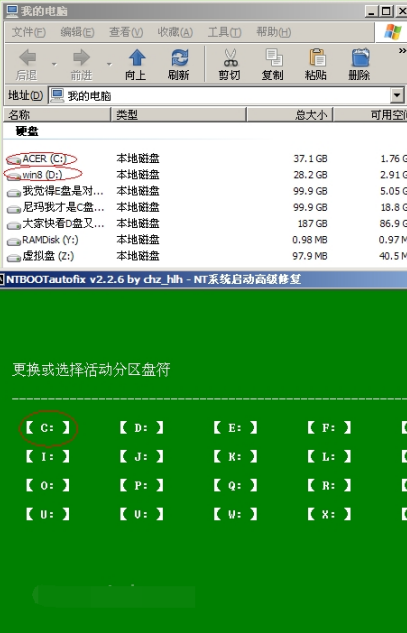Open the 查看(V) menu
407x633 pixels.
(x=126, y=32)
